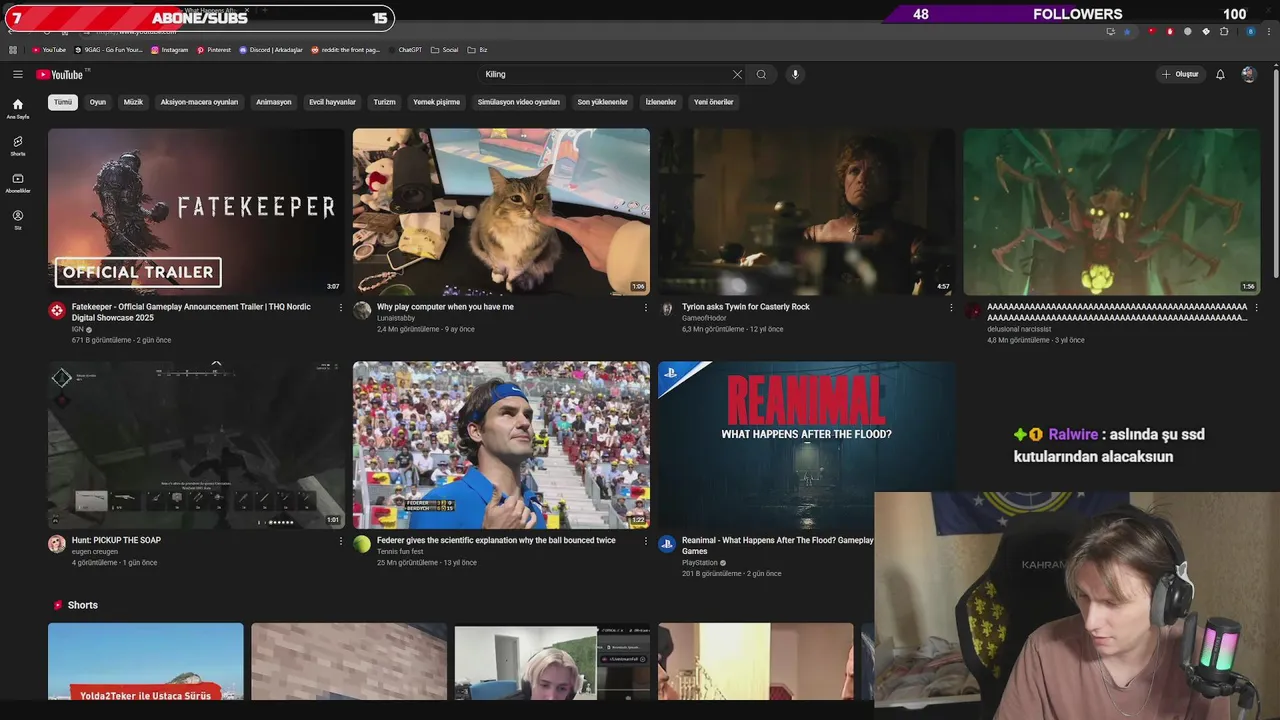Open the Instagram bookmark
The width and height of the screenshot is (1280, 720).
(169, 49)
